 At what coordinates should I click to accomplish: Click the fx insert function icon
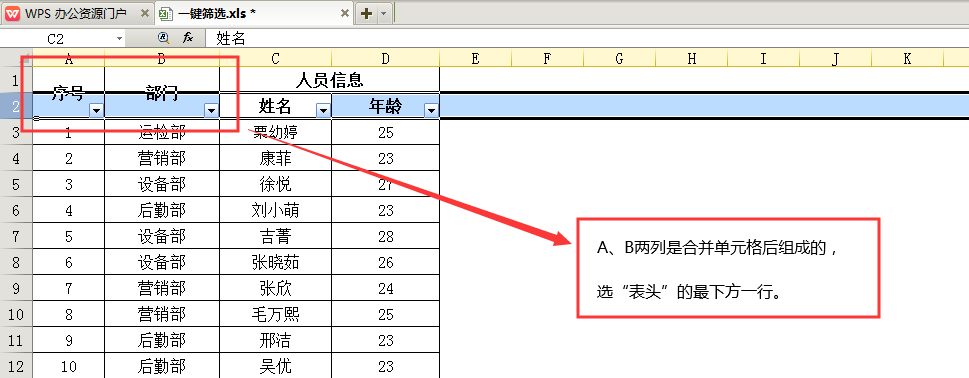[x=188, y=38]
